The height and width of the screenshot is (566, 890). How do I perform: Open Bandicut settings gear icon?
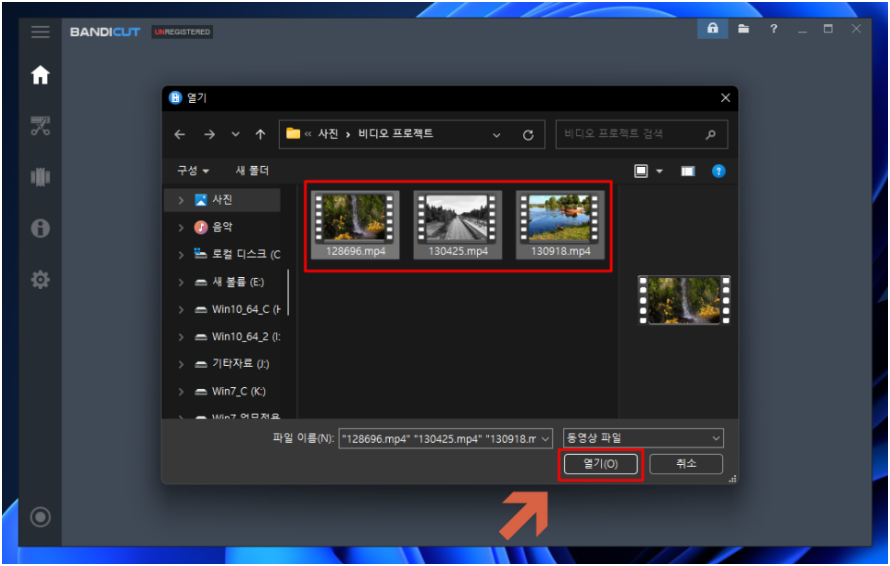[x=40, y=279]
